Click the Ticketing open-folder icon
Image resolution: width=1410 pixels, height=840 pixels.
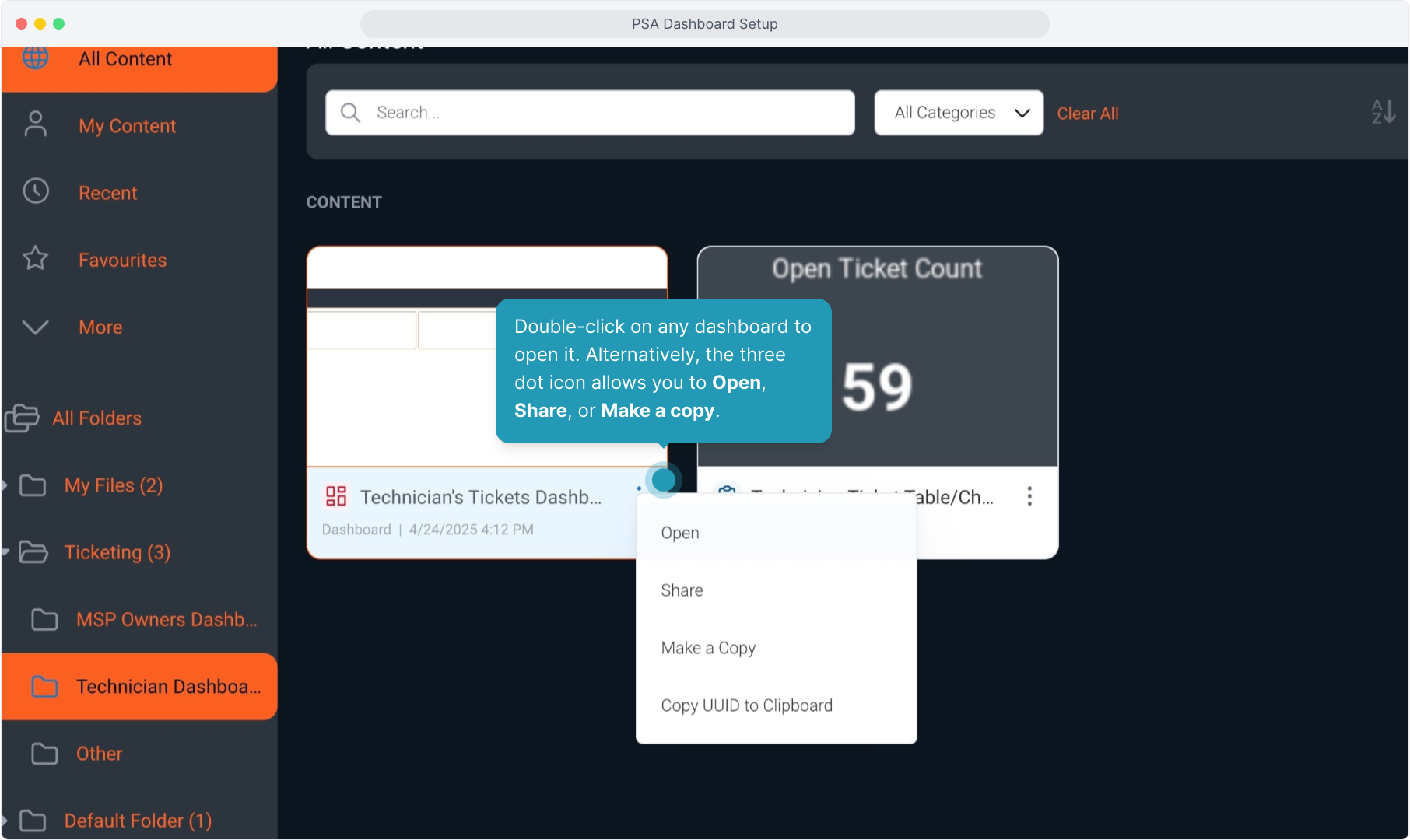tap(33, 552)
